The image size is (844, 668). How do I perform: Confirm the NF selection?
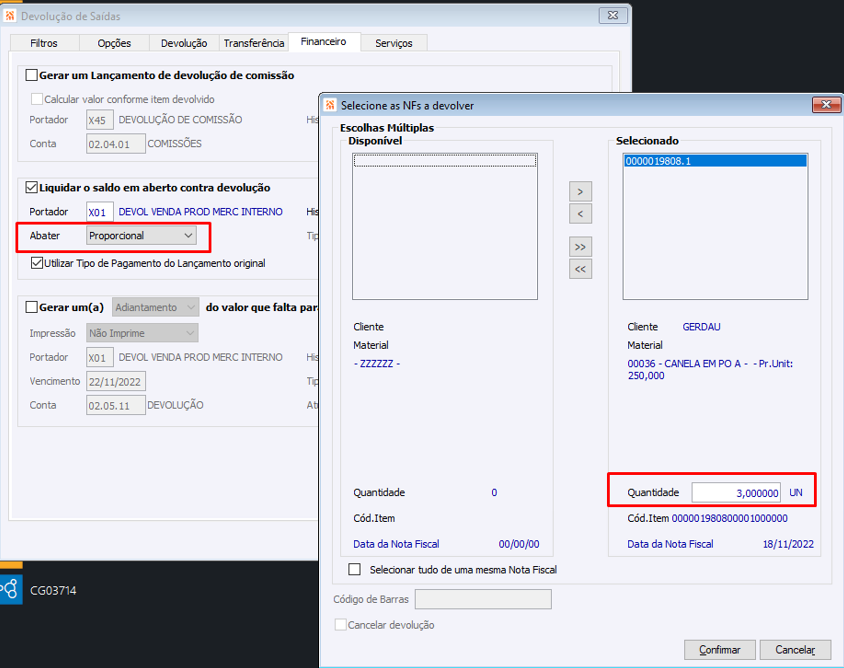pyautogui.click(x=720, y=650)
